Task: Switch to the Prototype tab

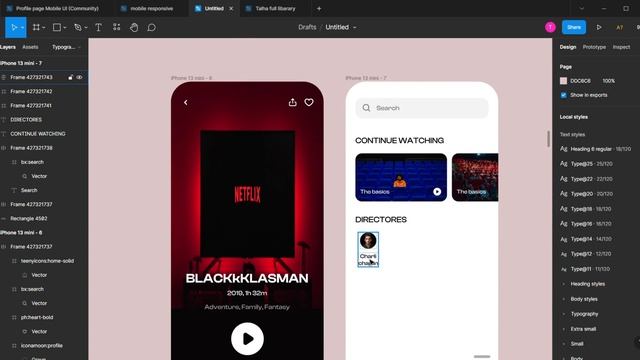Action: [594, 47]
